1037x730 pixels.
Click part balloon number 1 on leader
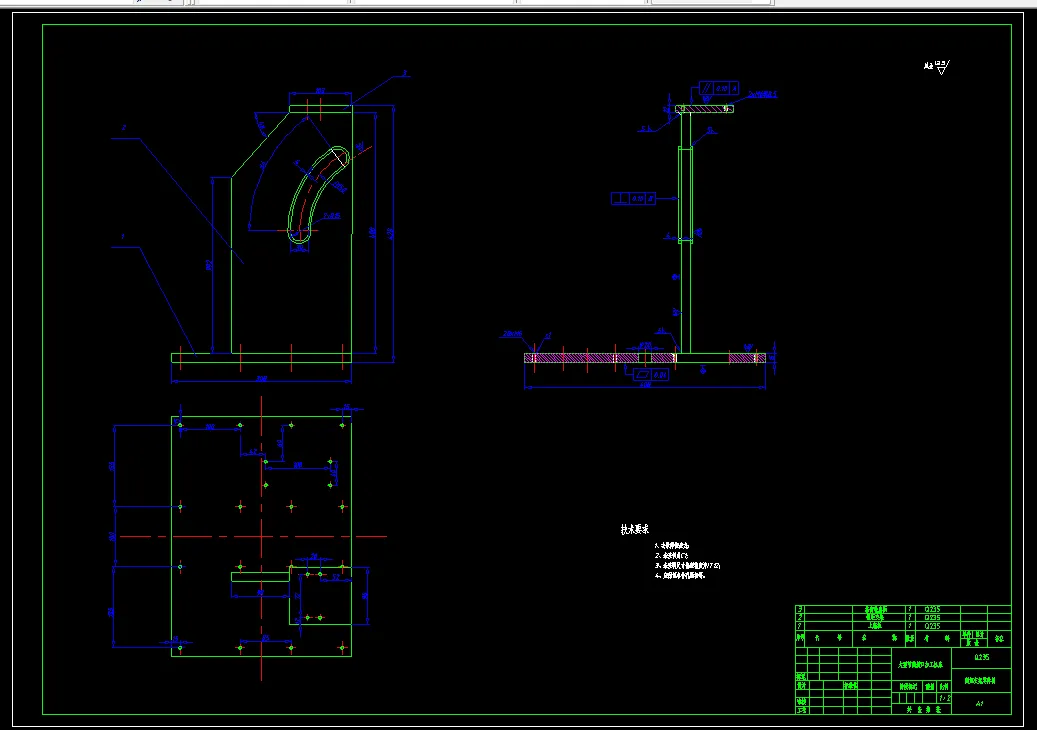point(123,237)
